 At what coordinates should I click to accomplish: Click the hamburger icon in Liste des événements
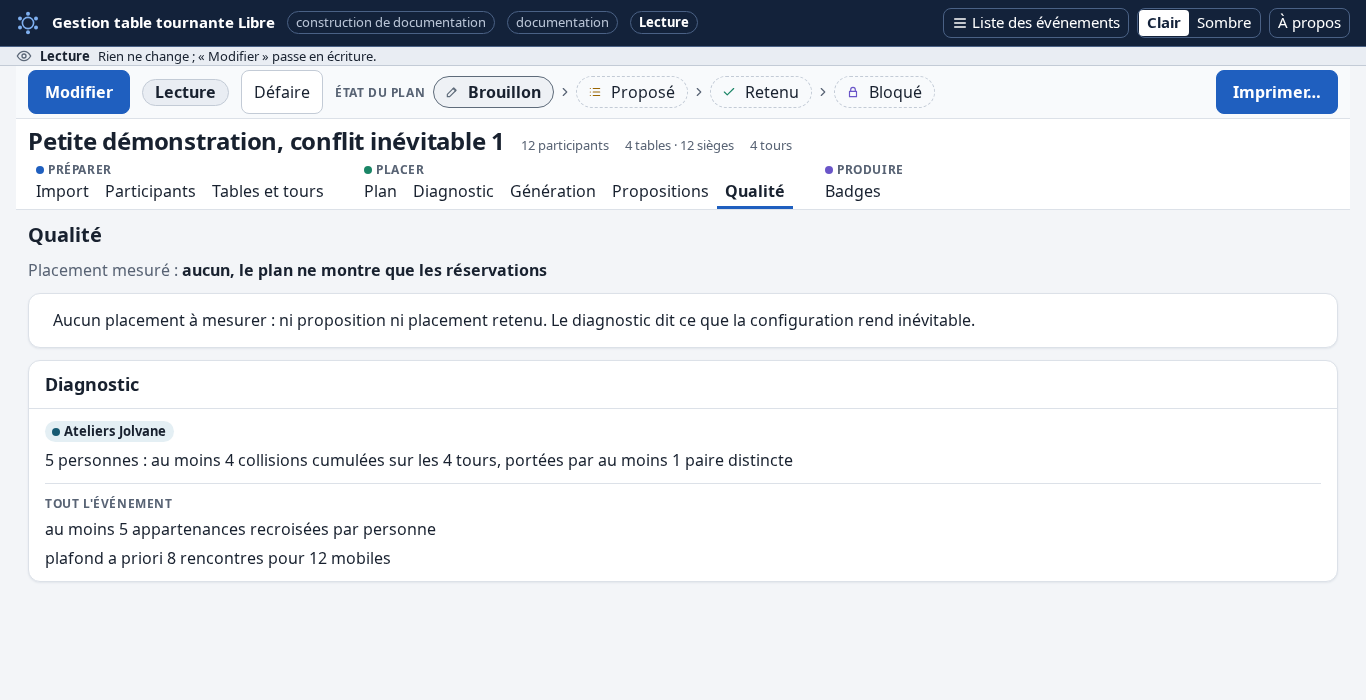click(960, 23)
